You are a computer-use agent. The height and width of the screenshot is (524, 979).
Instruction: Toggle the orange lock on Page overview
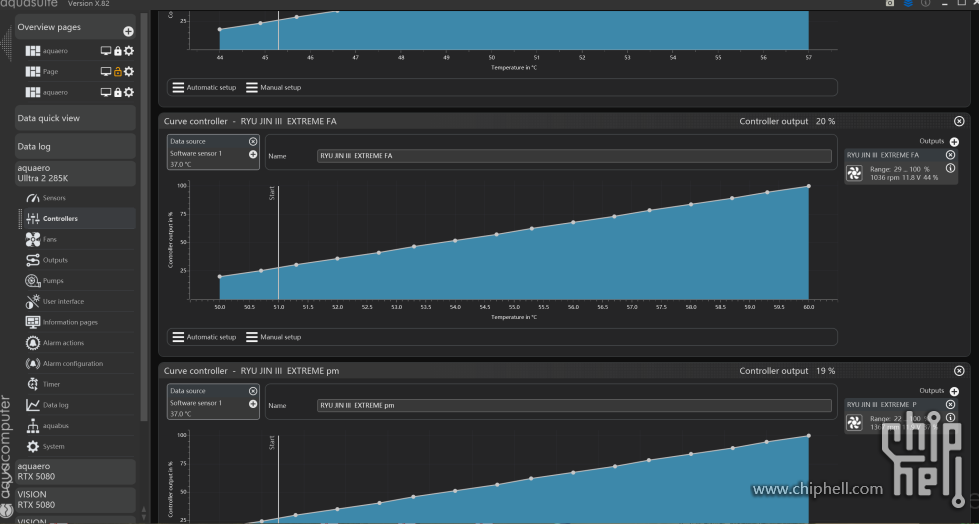click(x=117, y=71)
